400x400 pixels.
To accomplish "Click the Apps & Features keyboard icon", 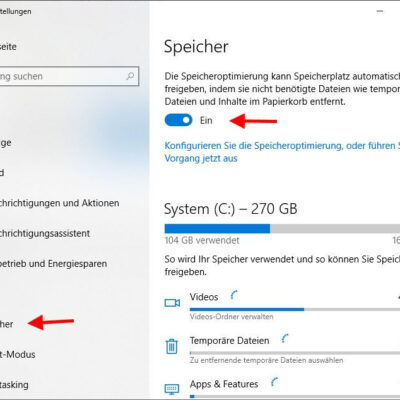I will tap(172, 389).
